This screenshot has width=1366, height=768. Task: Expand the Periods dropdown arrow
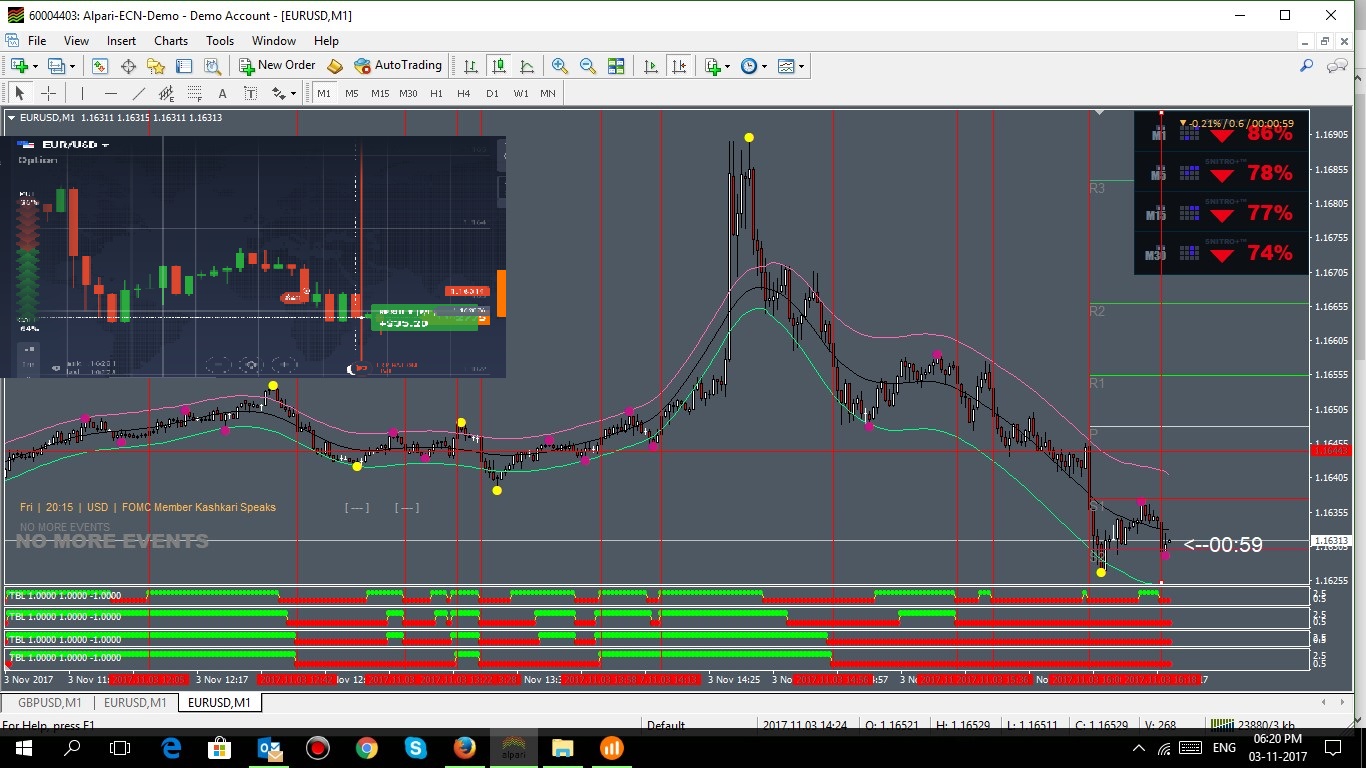pos(764,66)
